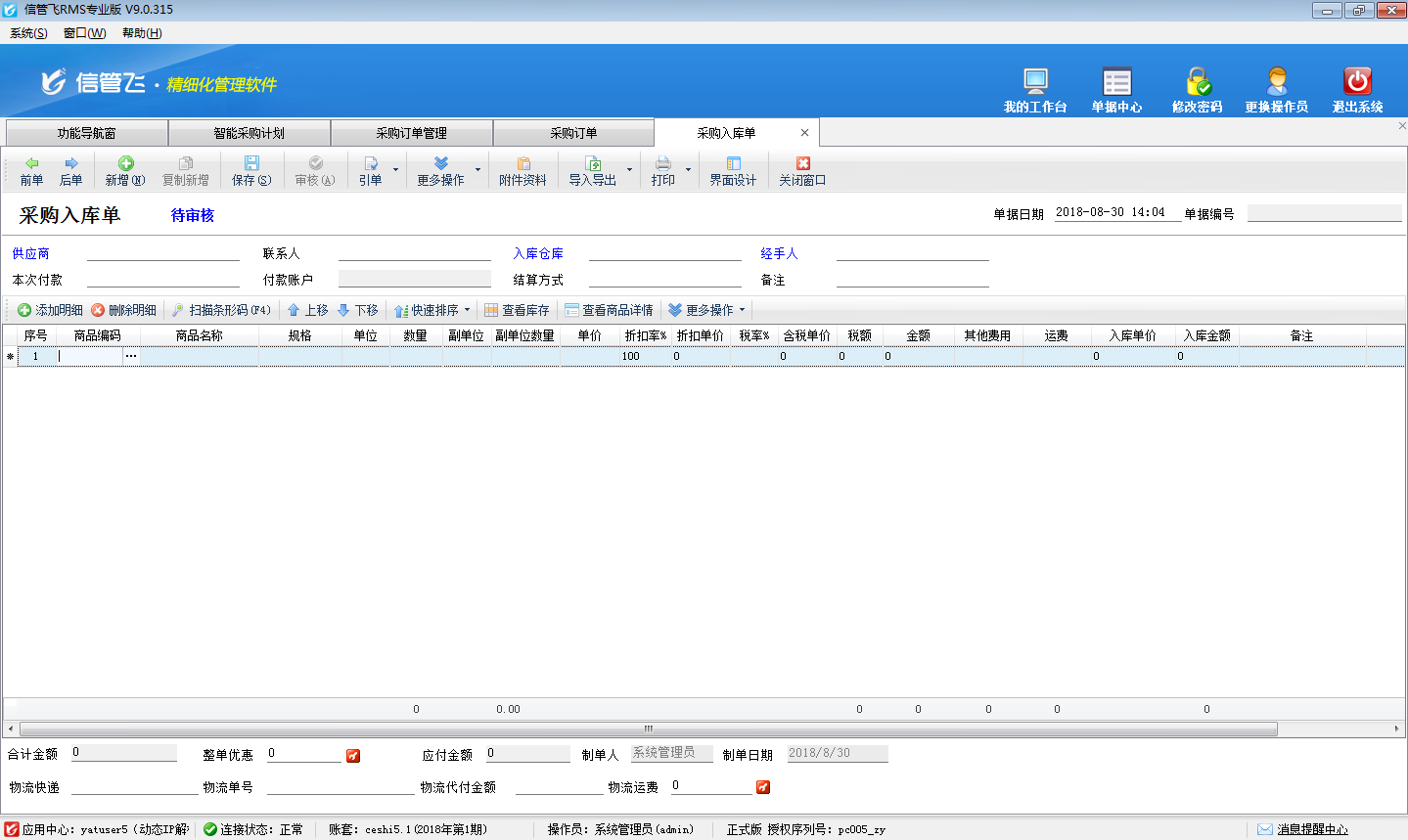The image size is (1408, 840).
Task: Open the 快速排序 quick sort dropdown
Action: (432, 310)
